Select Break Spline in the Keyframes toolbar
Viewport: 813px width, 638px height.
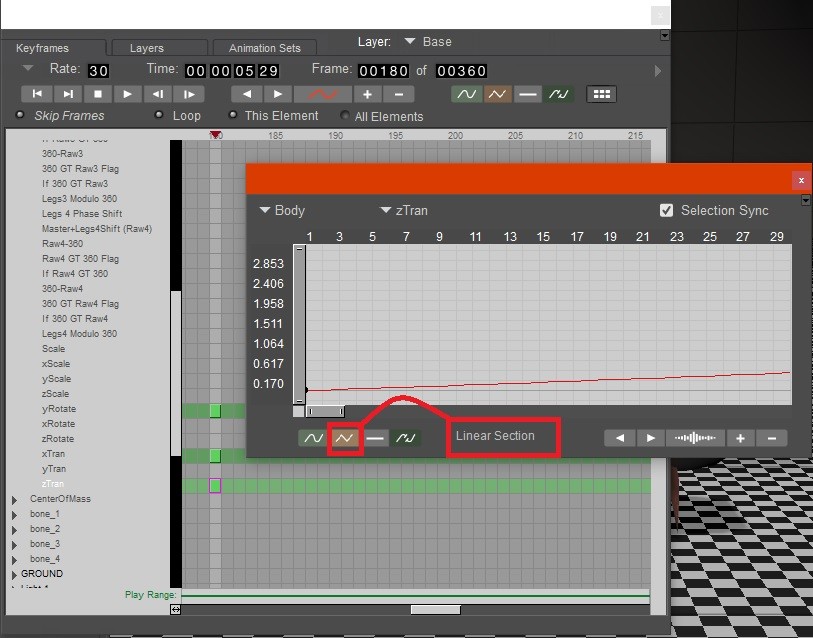point(559,94)
